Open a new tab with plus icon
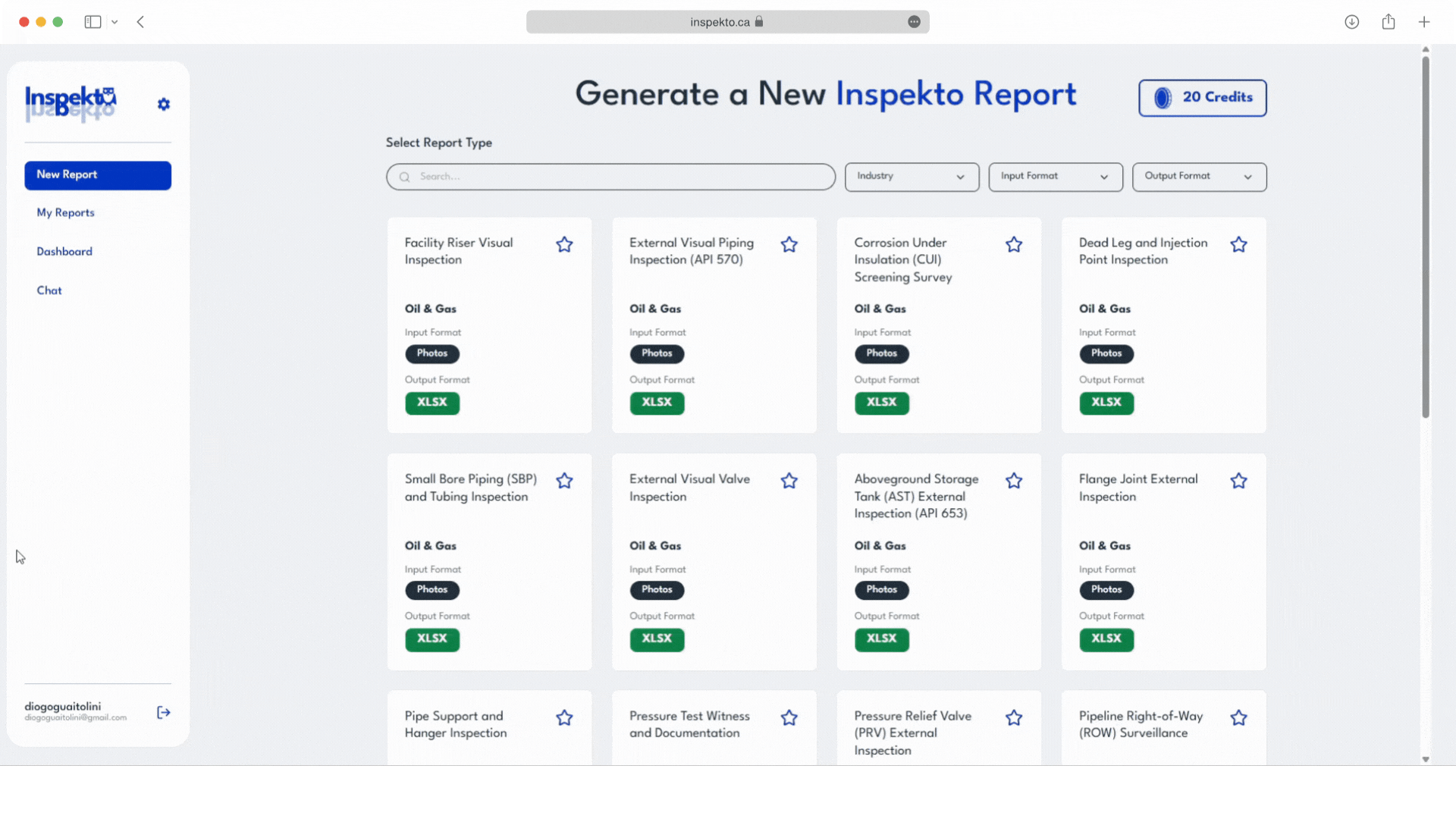This screenshot has width=1456, height=819. [x=1424, y=22]
